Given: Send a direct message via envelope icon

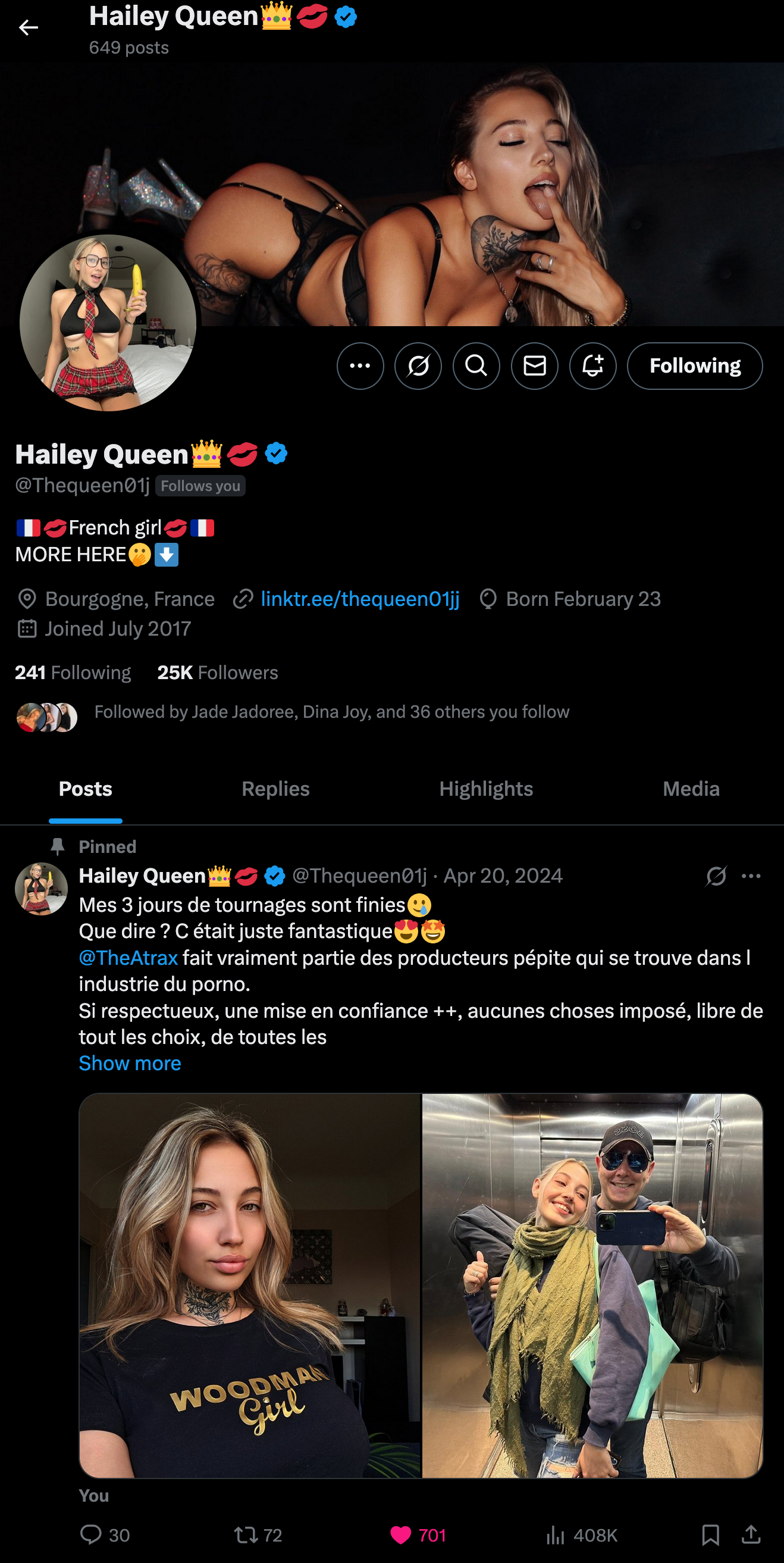Looking at the screenshot, I should pos(535,366).
